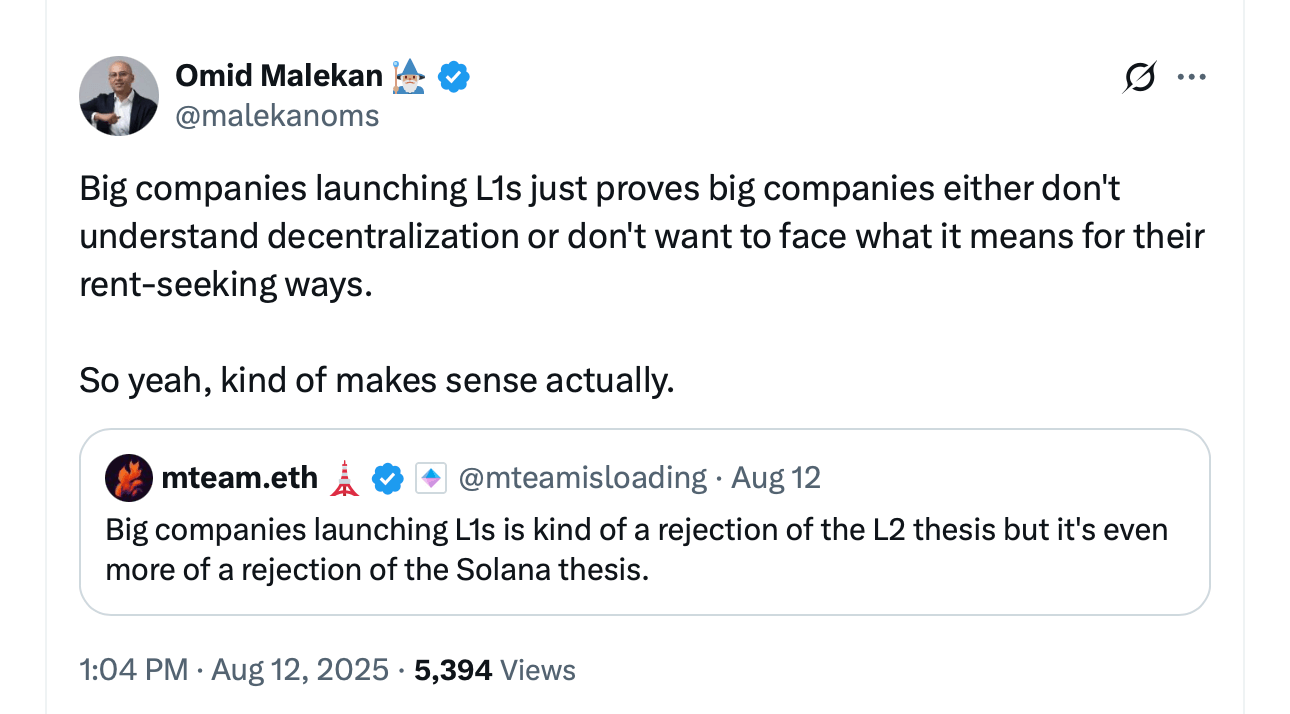
Task: Click the quoted post's Aug 12 date
Action: (776, 478)
